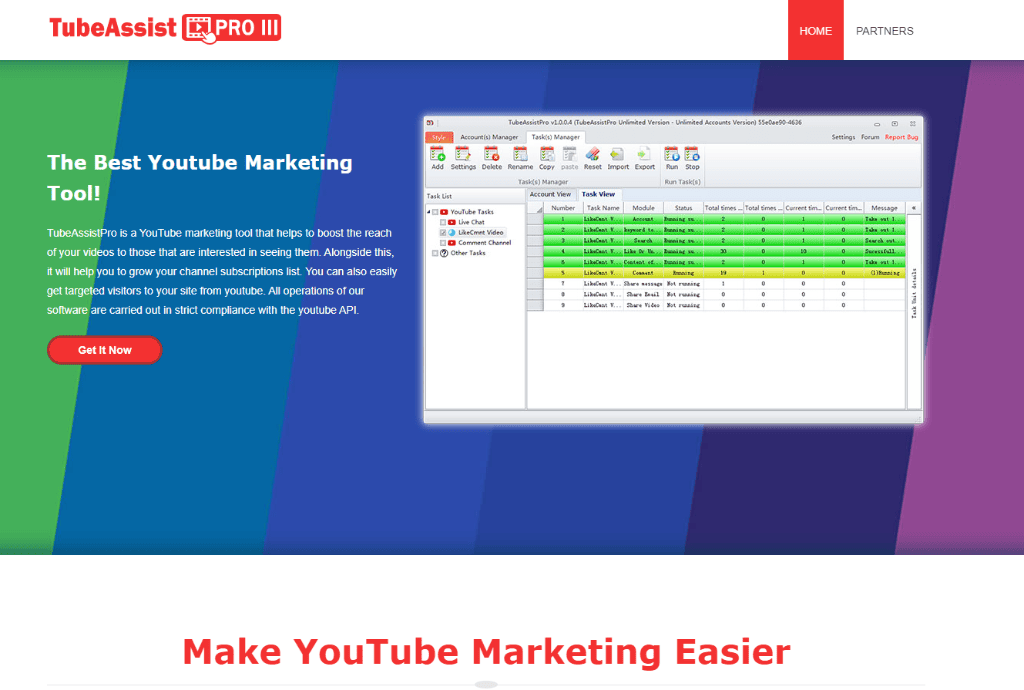Screen dimensions: 1024x690
Task: Toggle the YouTube Tasks checkbox
Action: click(x=436, y=212)
